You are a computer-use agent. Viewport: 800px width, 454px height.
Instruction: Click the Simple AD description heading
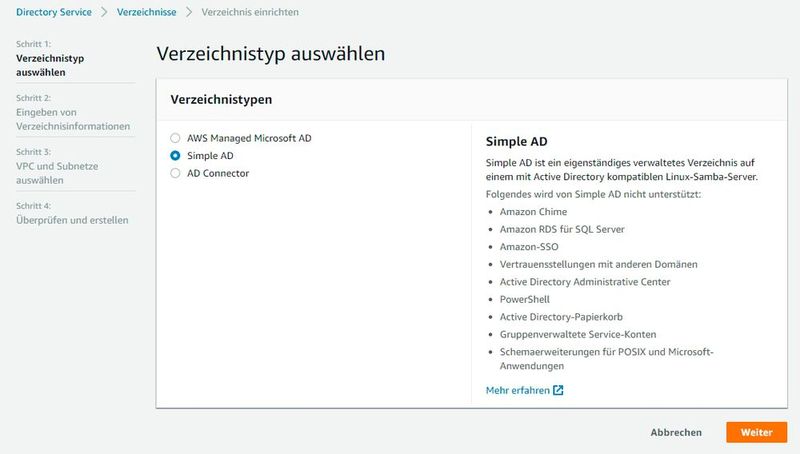click(x=516, y=141)
